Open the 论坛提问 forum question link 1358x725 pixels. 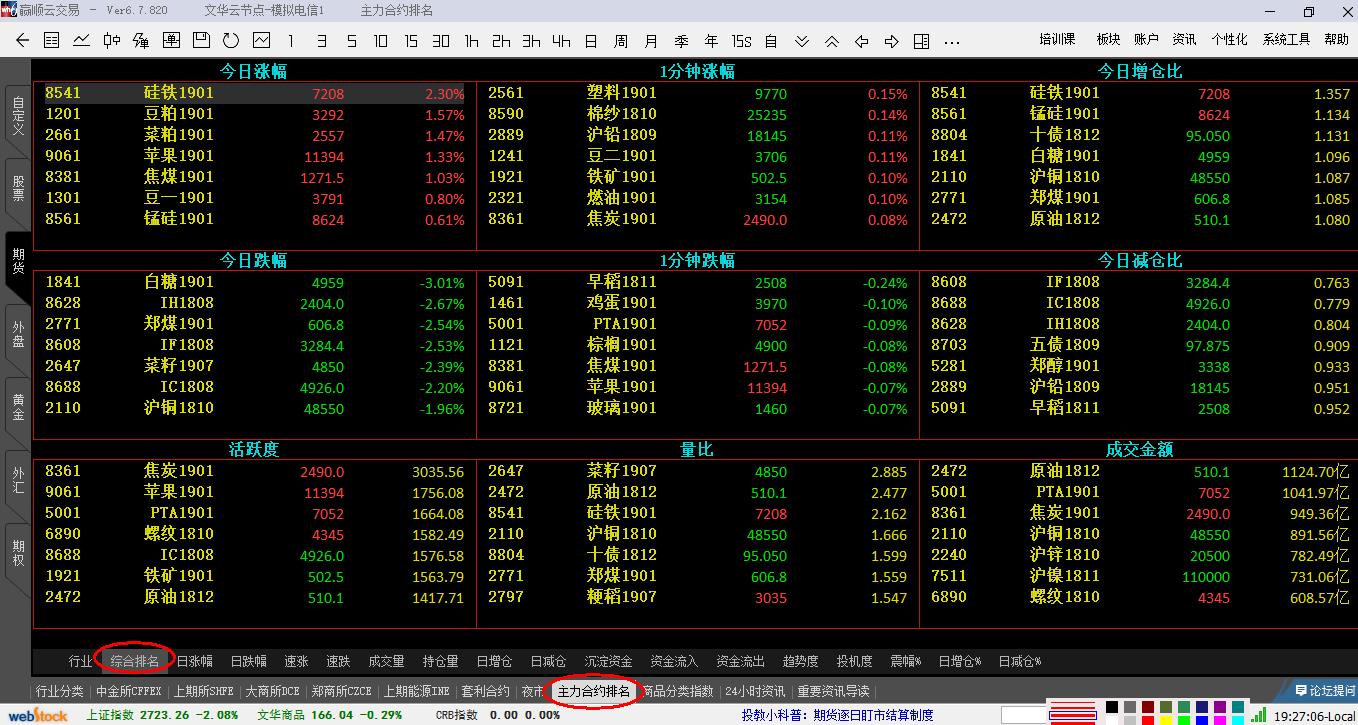click(1324, 690)
